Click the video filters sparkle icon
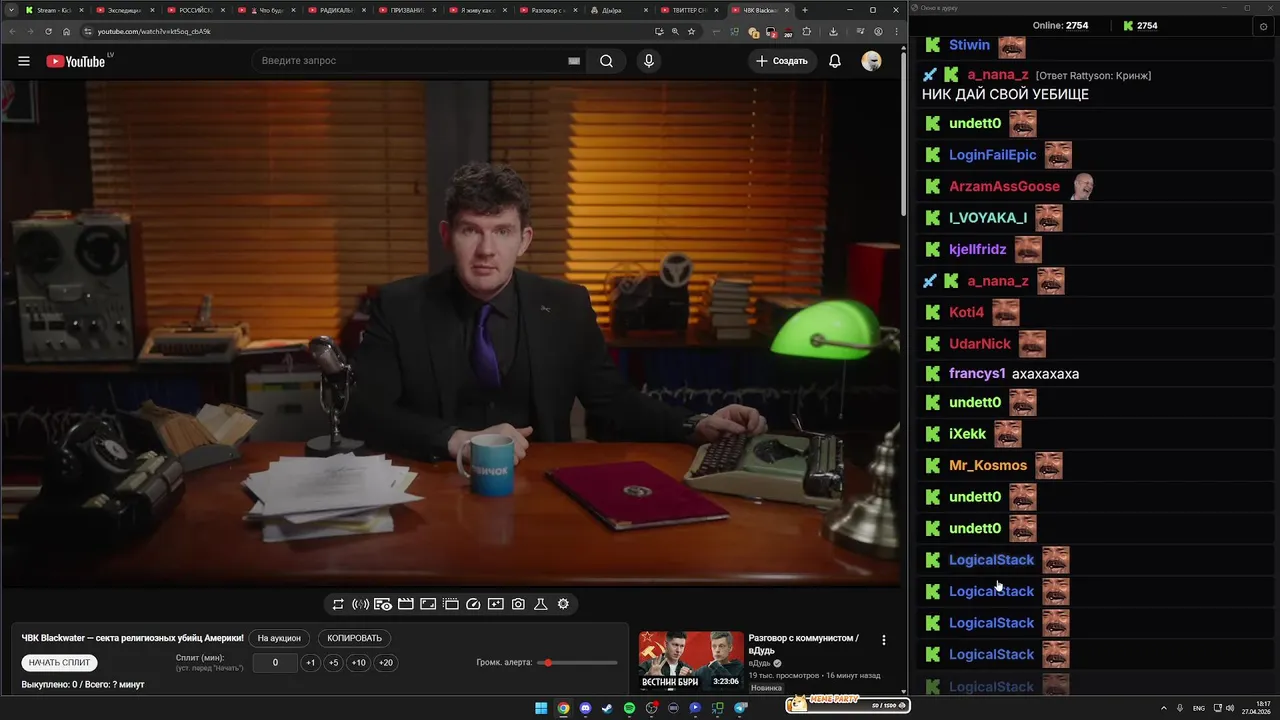 [496, 604]
